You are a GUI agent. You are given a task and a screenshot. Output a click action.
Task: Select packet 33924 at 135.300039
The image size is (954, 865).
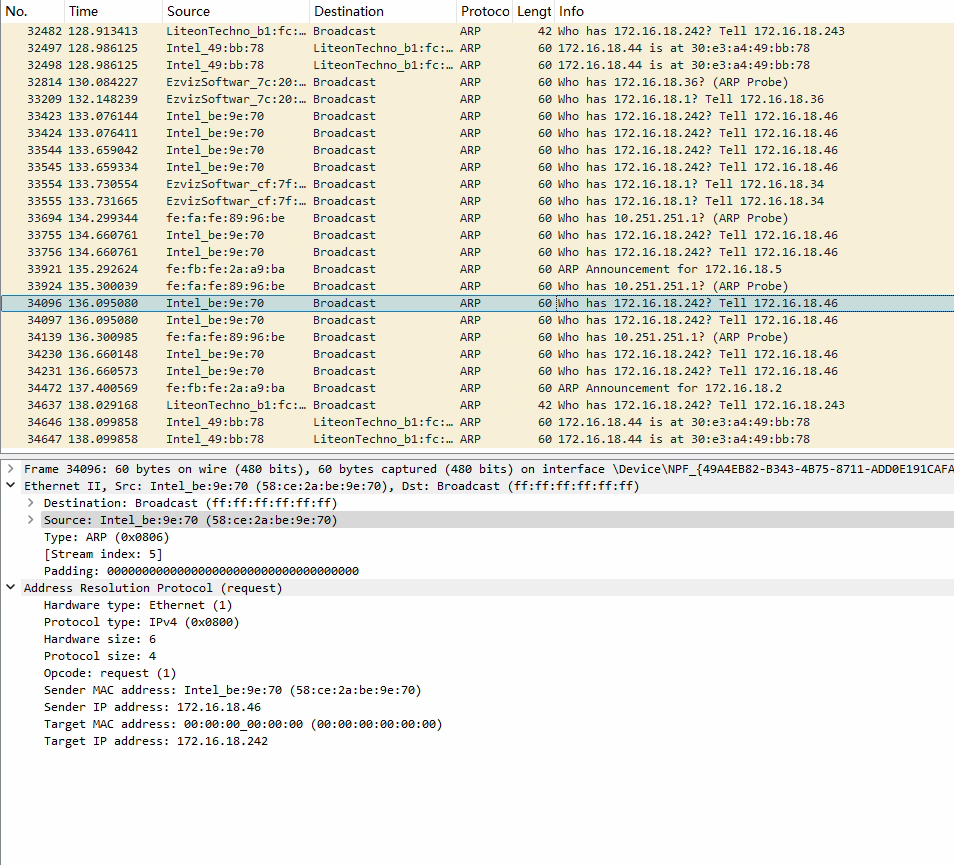[x=477, y=287]
